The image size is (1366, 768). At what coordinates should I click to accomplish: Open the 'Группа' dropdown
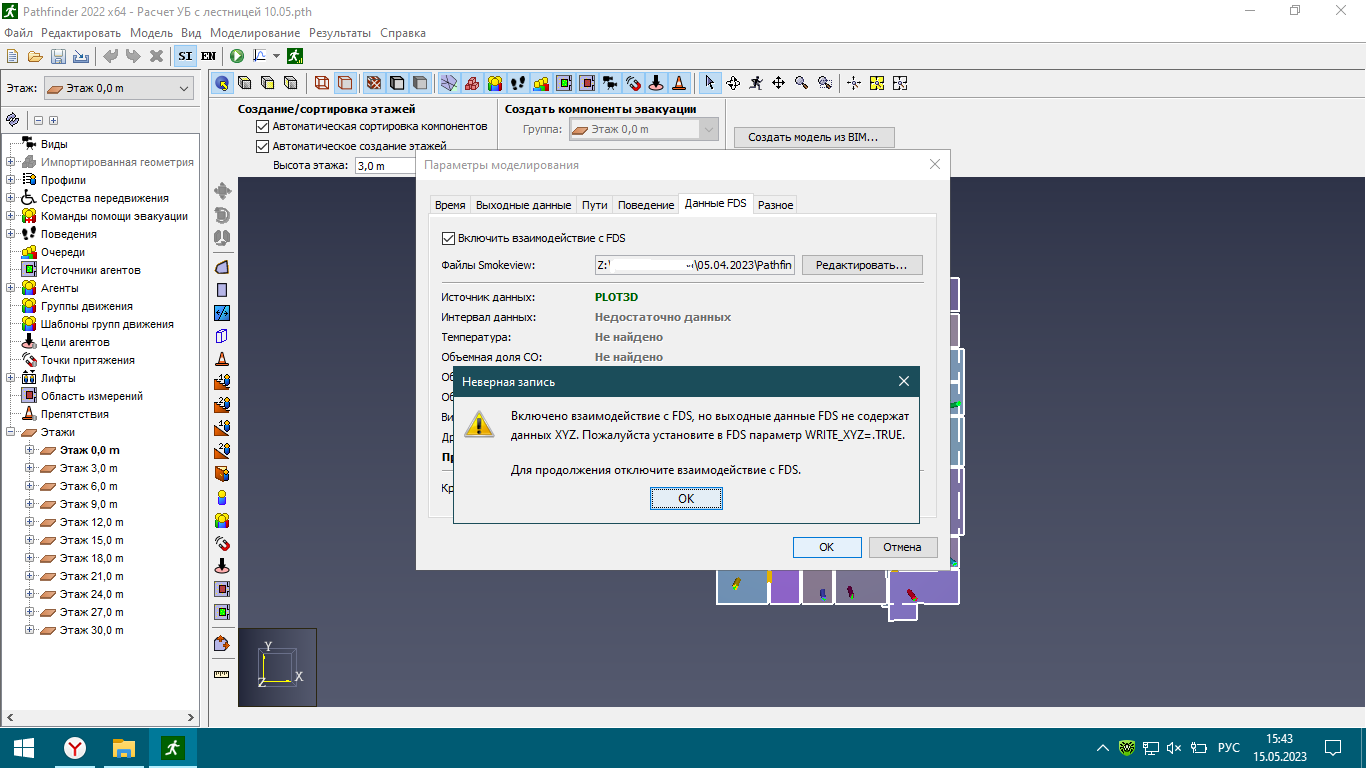point(642,129)
